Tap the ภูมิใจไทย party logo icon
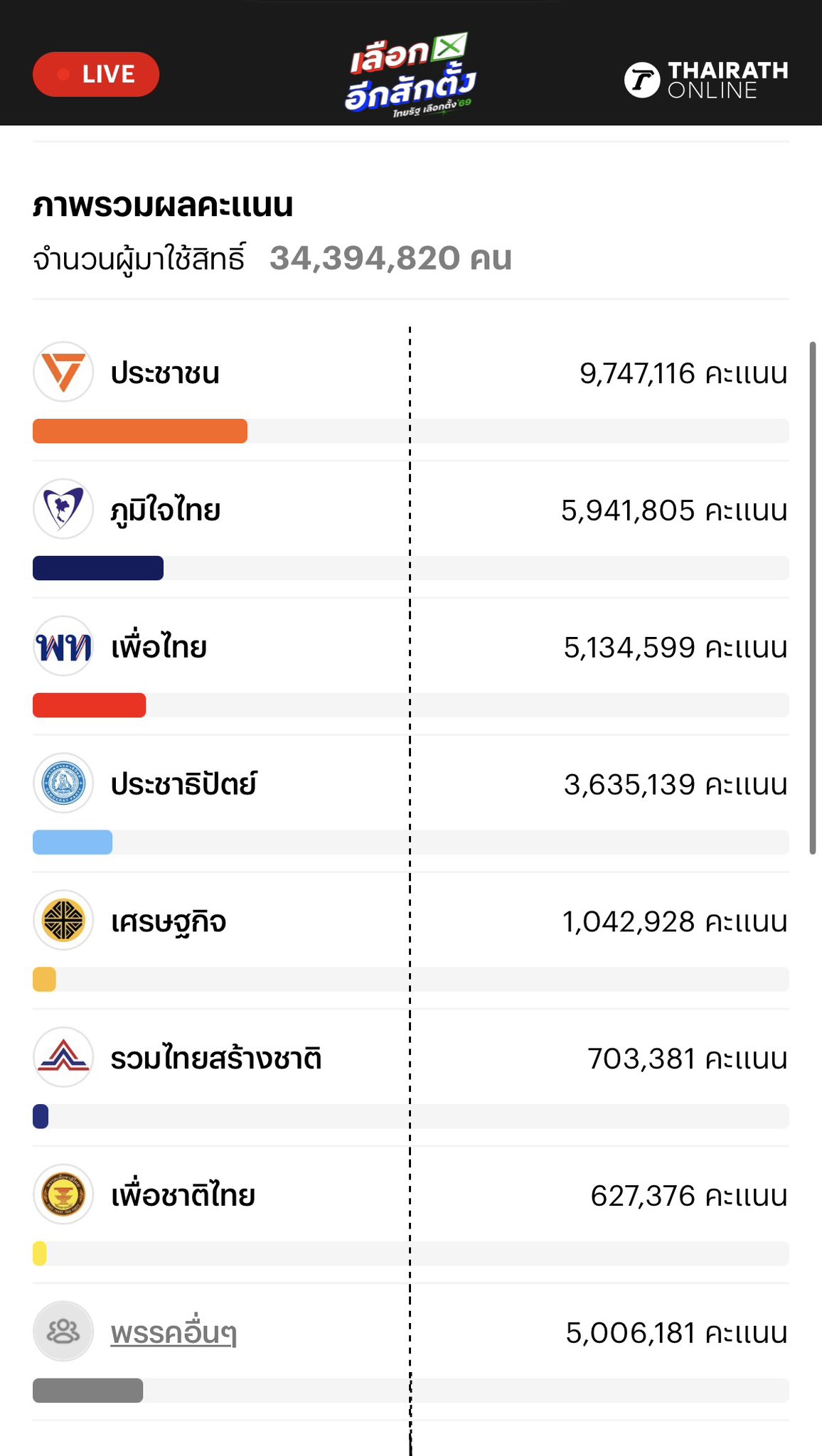Viewport: 822px width, 1456px height. (x=63, y=509)
